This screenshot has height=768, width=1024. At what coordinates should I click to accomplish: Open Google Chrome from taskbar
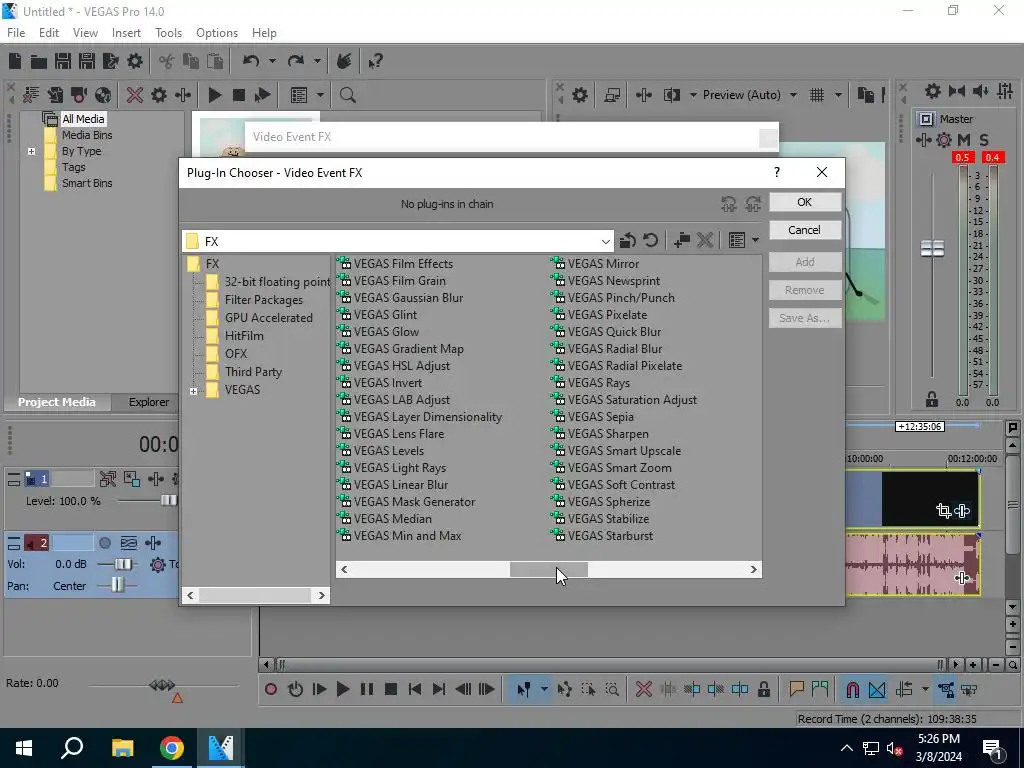(x=171, y=748)
